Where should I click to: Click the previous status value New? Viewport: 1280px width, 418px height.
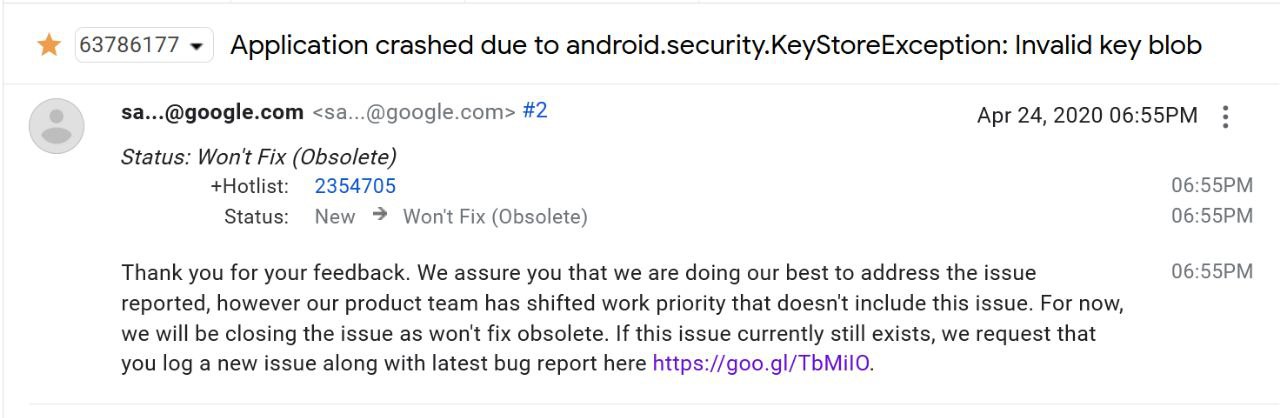(x=335, y=217)
